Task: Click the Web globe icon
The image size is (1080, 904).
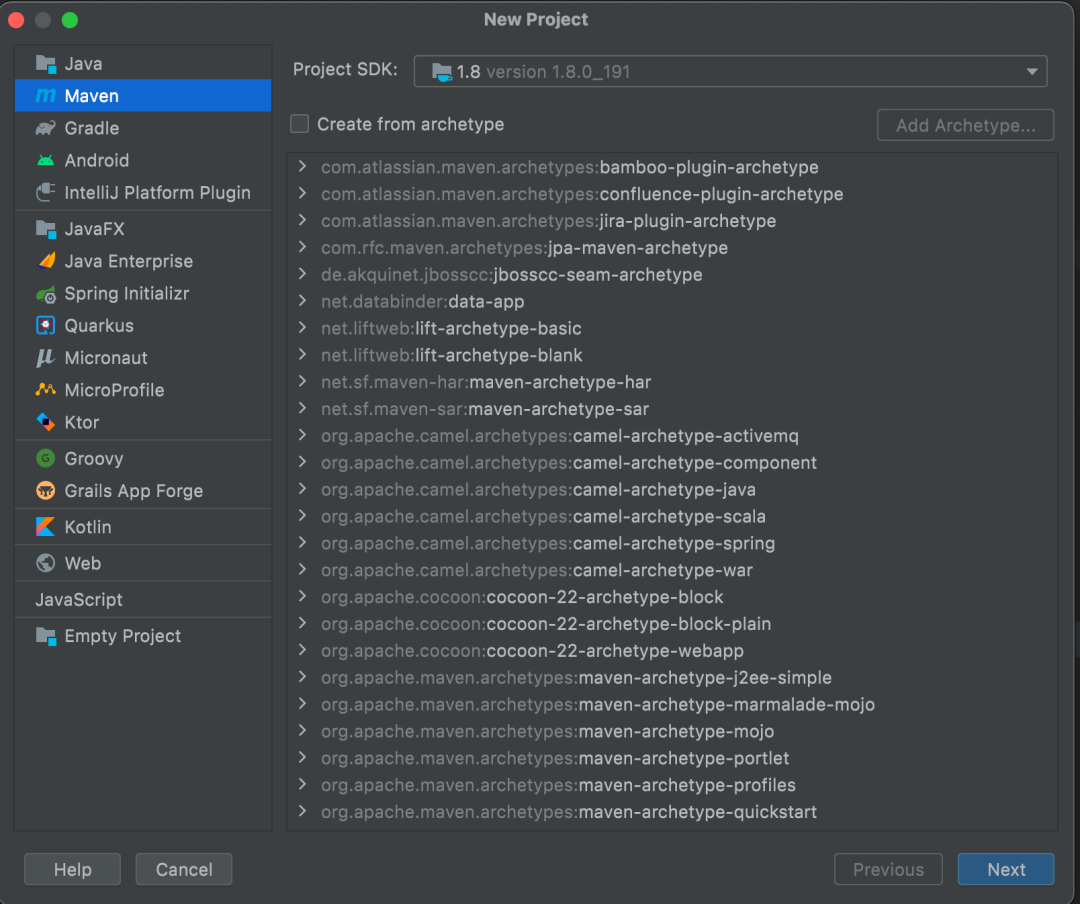Action: [45, 563]
